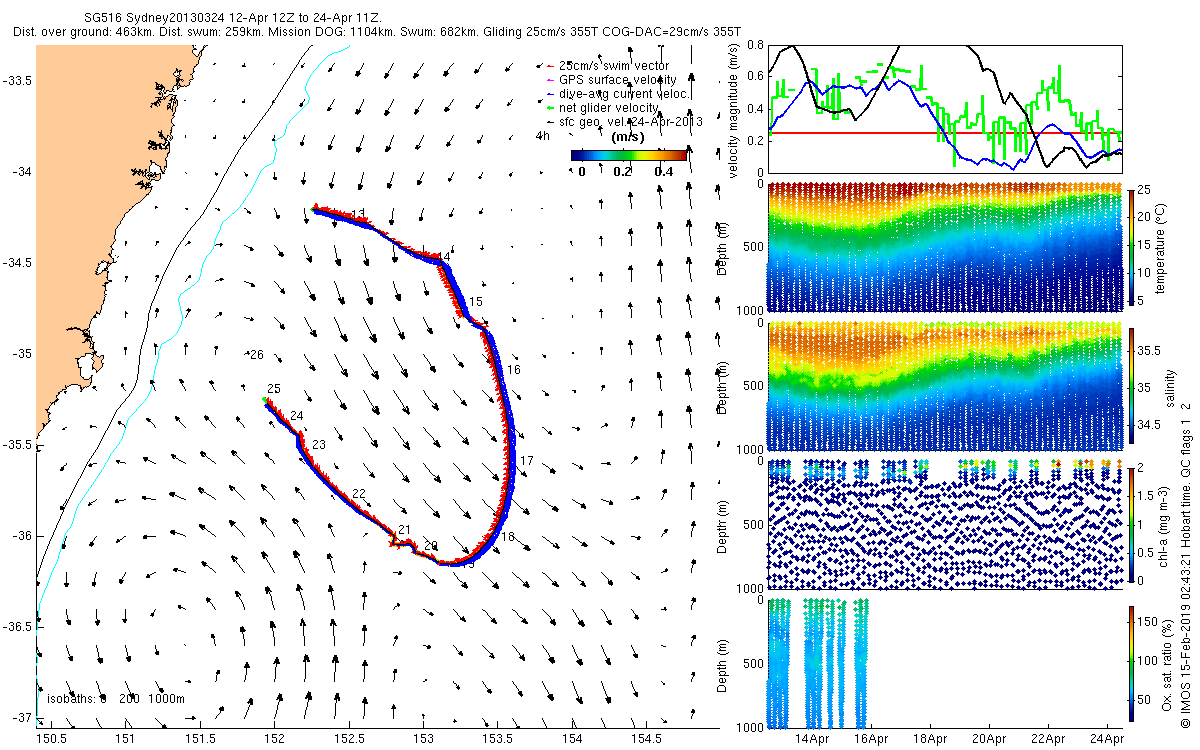The width and height of the screenshot is (1200, 750).
Task: Click the '16Apr' date tick label
Action: click(x=872, y=738)
